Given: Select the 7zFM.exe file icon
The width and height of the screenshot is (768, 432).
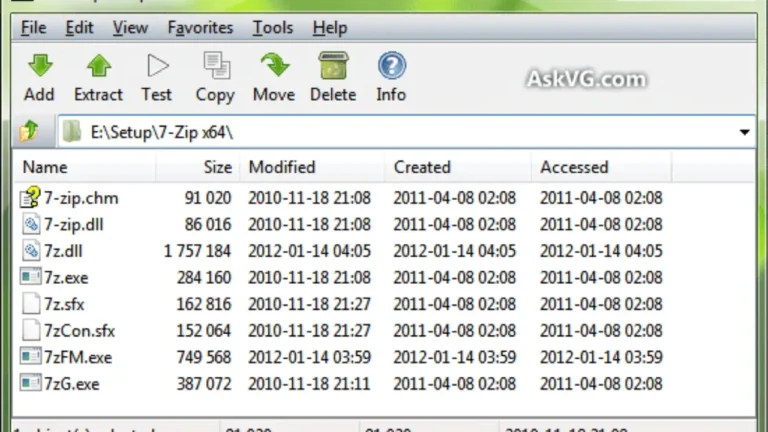Looking at the screenshot, I should 30,357.
